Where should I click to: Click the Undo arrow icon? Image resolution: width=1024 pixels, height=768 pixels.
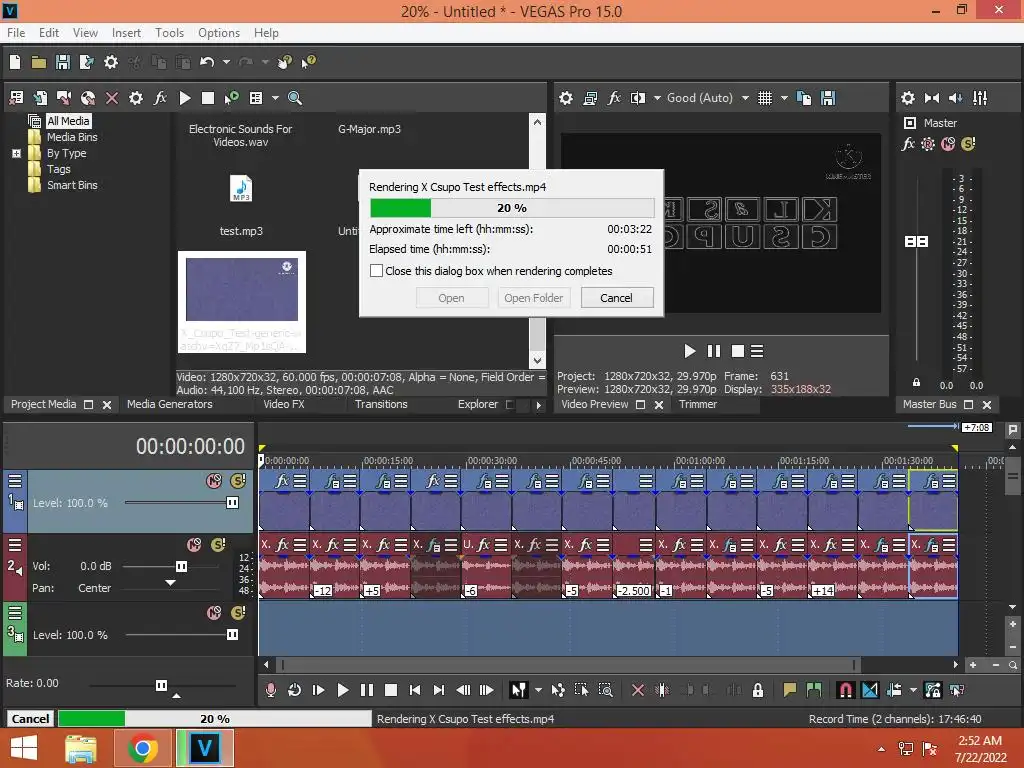(x=207, y=62)
